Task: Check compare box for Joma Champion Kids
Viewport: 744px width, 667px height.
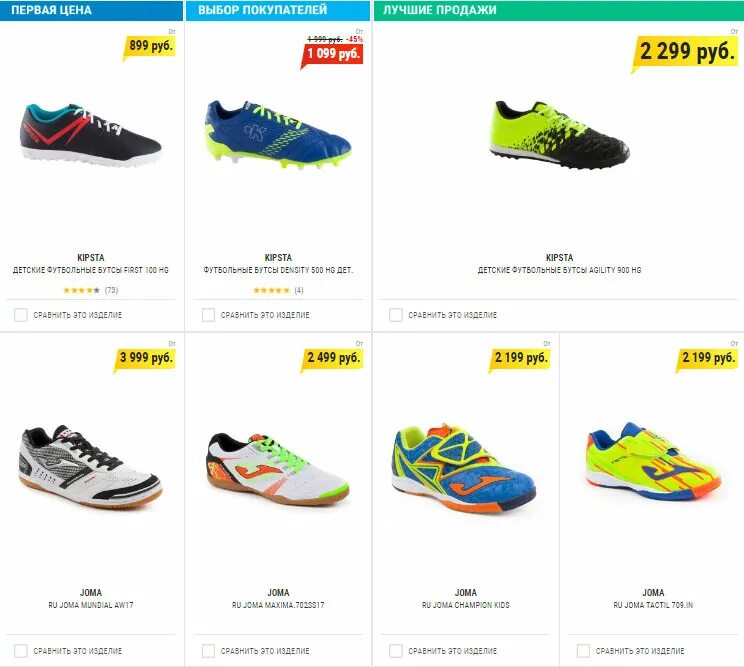Action: [x=396, y=651]
